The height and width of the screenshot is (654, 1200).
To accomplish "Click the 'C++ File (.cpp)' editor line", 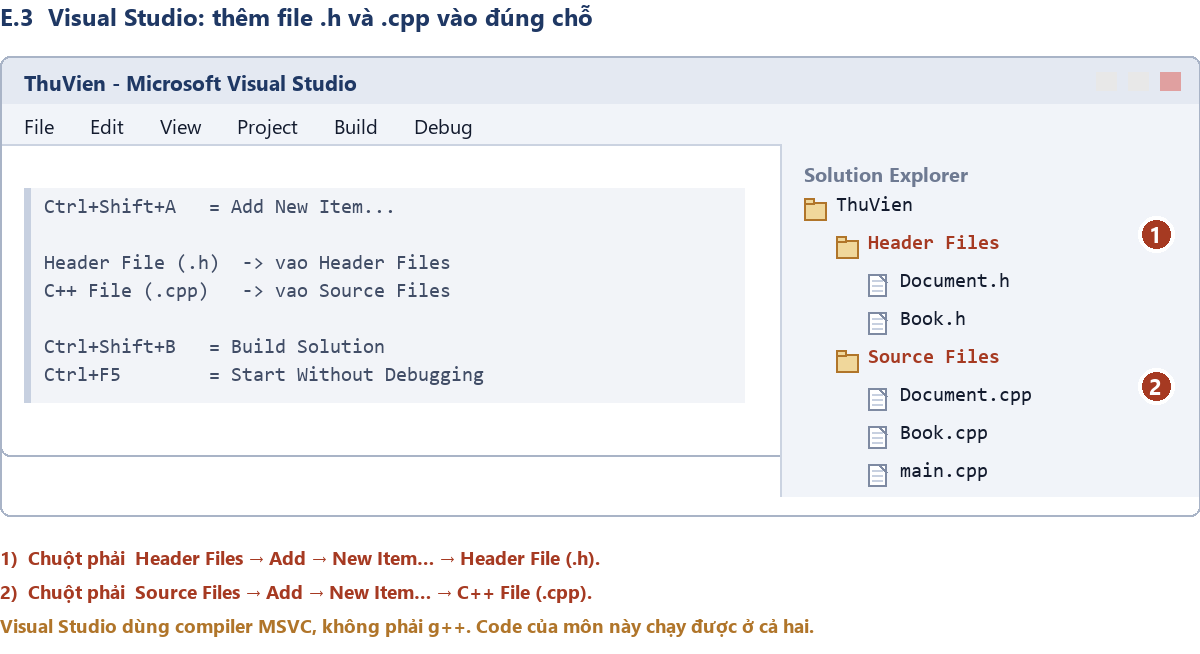I will point(247,291).
